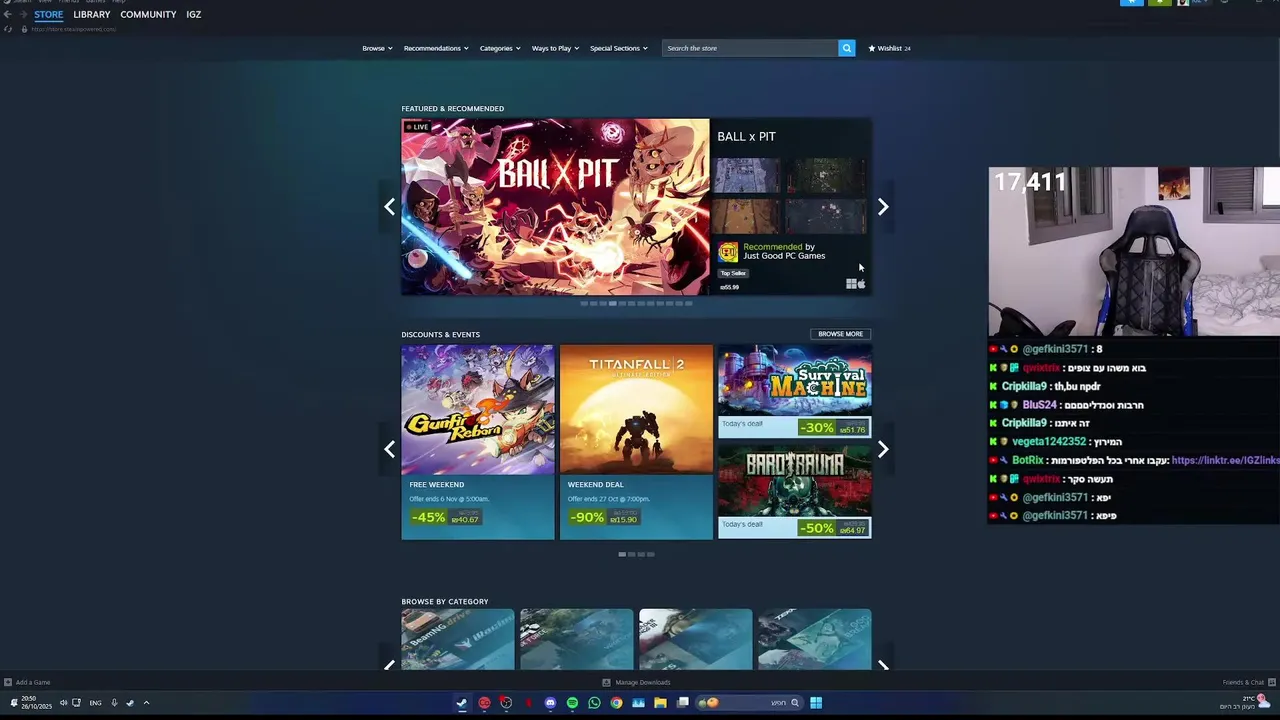Open the Barotrauma daily deal
1280x720 pixels.
794,493
